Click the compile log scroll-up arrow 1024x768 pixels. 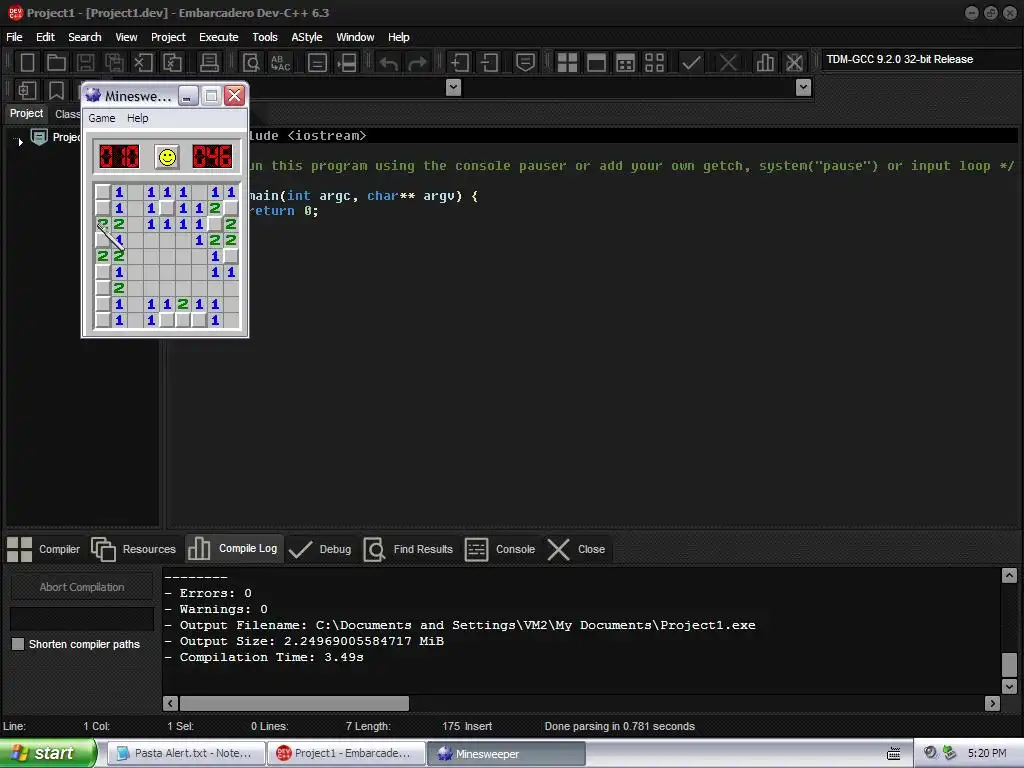coord(1009,575)
